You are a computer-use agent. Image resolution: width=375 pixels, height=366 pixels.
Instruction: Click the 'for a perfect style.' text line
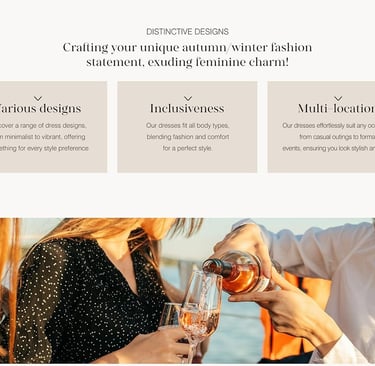(x=187, y=148)
